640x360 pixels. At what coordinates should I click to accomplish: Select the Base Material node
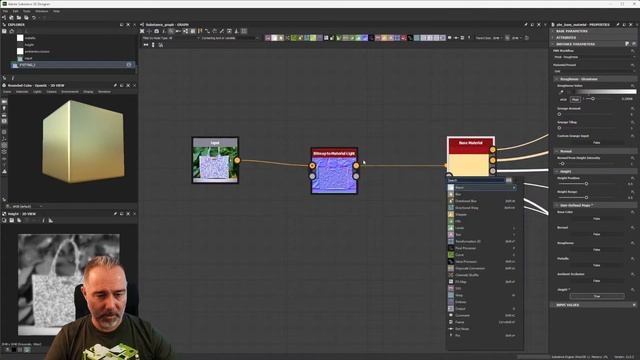[471, 157]
